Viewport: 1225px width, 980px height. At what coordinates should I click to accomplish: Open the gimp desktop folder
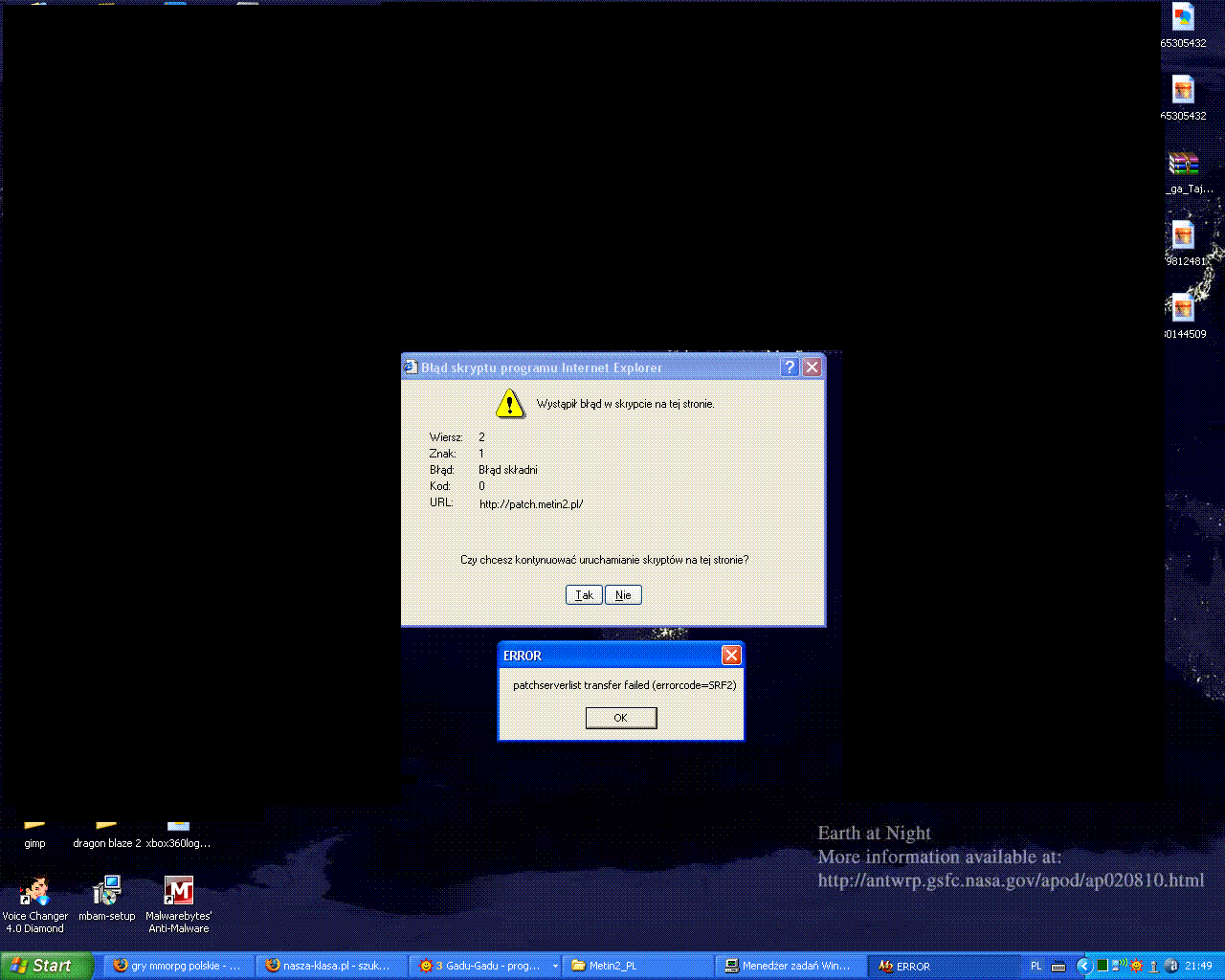coord(34,835)
